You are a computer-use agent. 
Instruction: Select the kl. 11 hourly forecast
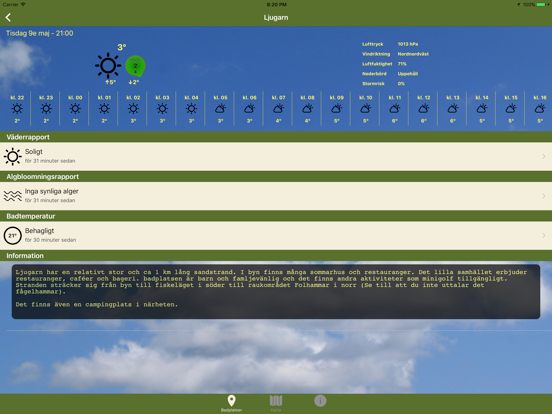click(395, 109)
